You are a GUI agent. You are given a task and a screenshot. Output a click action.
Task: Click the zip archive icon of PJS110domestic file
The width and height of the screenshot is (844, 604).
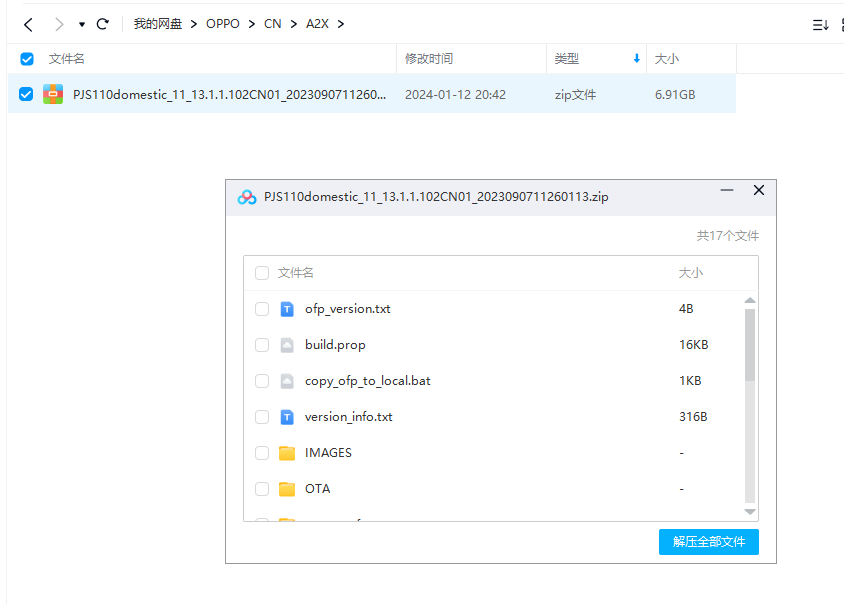tap(53, 94)
